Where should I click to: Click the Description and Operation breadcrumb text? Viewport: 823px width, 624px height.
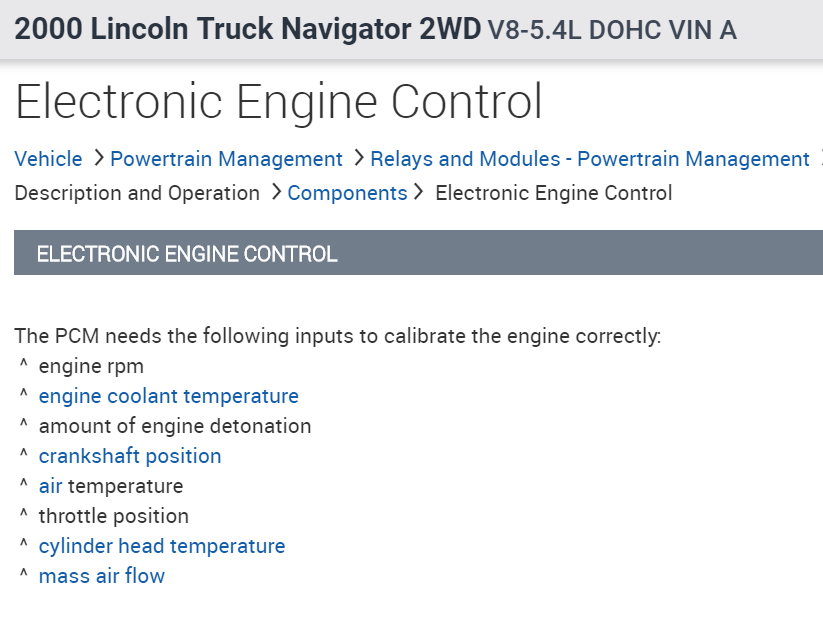pos(137,193)
